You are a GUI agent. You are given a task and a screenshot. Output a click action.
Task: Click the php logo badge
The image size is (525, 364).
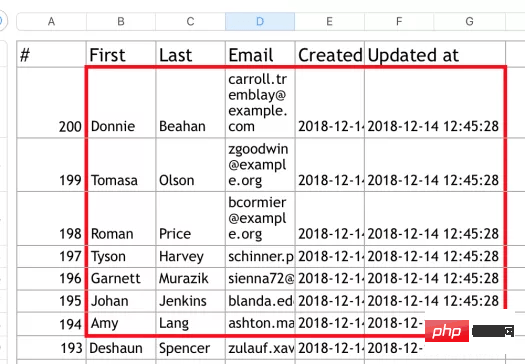coord(447,331)
